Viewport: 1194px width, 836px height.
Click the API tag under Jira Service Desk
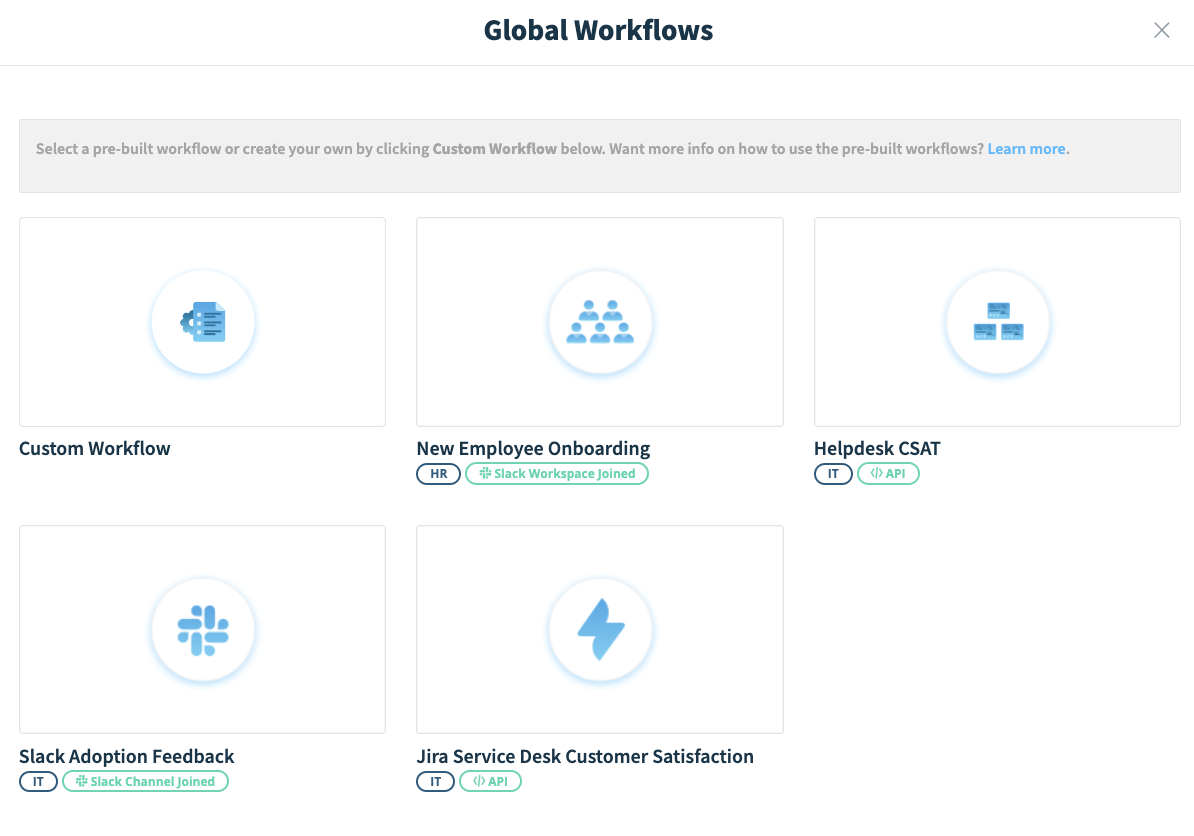coord(490,781)
